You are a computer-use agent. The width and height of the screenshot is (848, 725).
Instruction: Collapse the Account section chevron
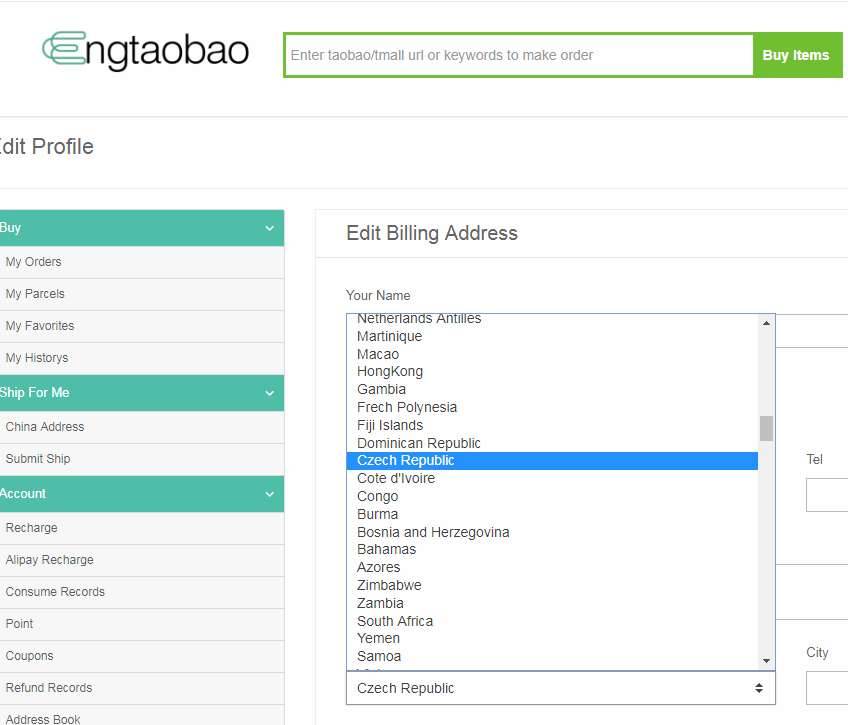pos(269,494)
